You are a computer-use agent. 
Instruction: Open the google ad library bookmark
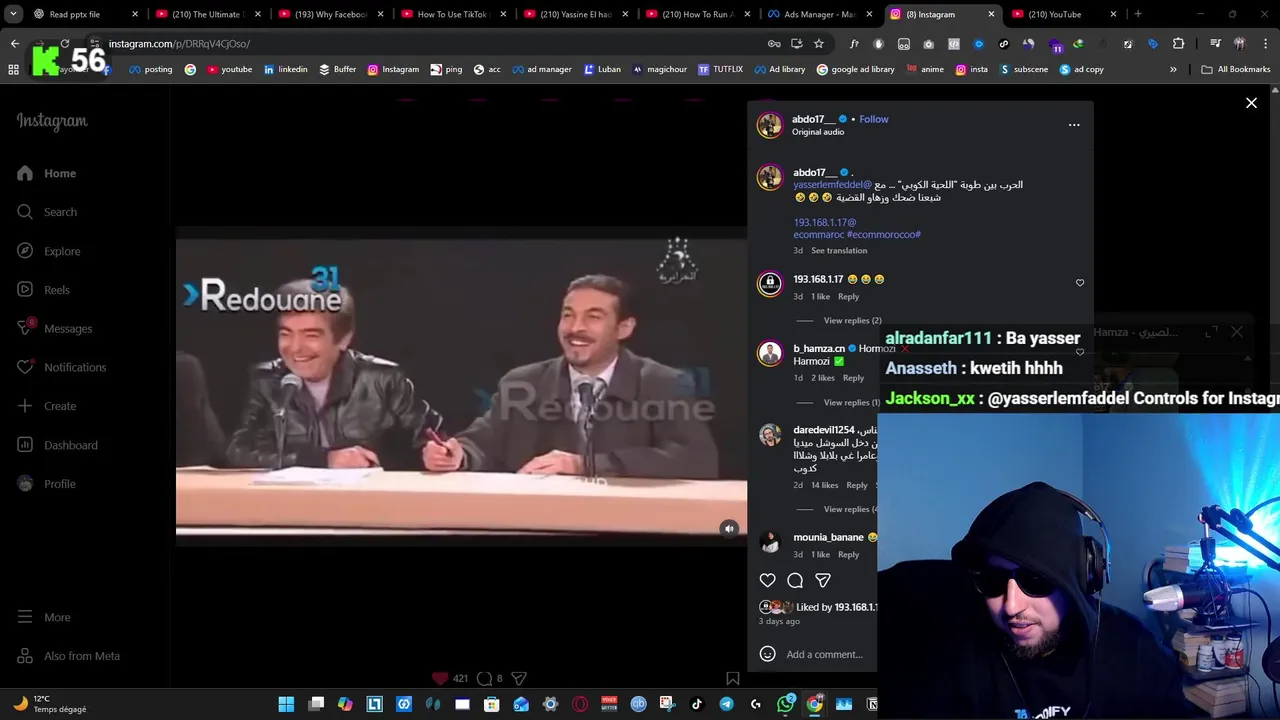[856, 69]
